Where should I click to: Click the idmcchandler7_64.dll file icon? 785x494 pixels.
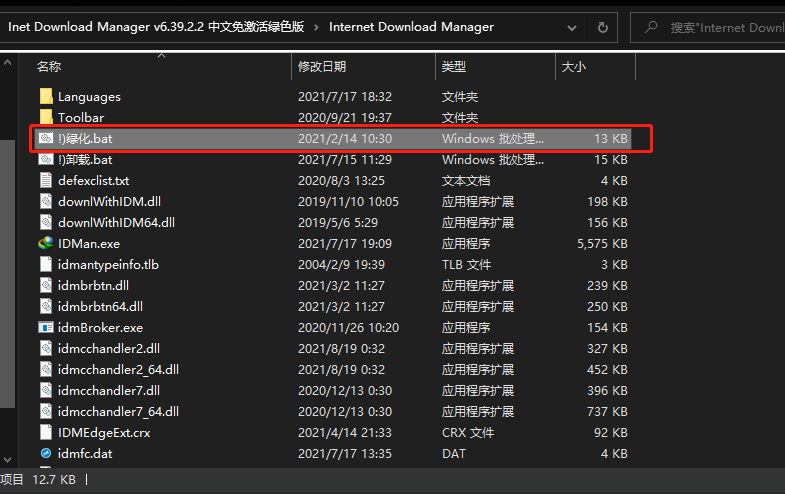pos(46,411)
